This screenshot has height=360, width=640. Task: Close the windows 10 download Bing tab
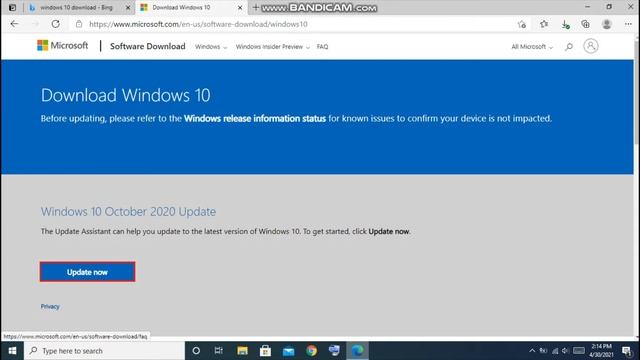[x=128, y=7]
